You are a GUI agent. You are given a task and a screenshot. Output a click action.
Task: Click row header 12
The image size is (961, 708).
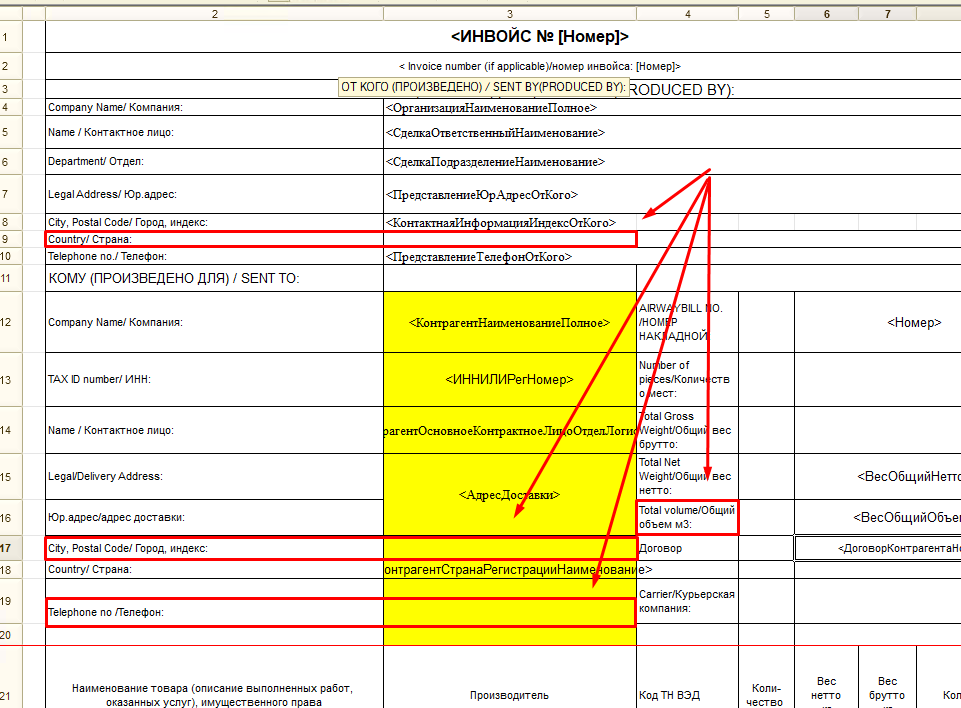(10, 322)
